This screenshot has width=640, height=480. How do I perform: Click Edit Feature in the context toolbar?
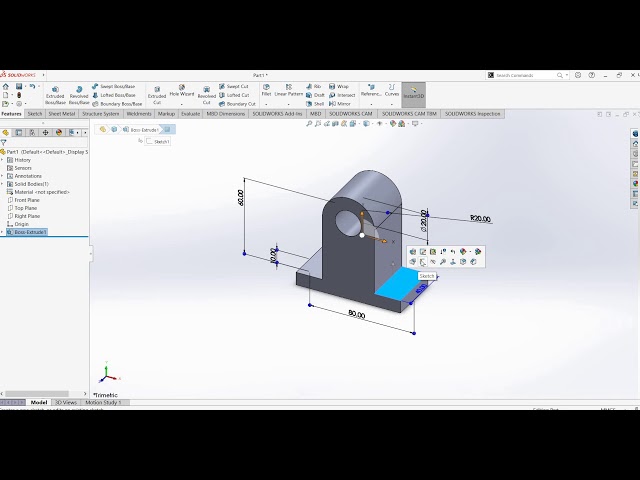pyautogui.click(x=413, y=252)
